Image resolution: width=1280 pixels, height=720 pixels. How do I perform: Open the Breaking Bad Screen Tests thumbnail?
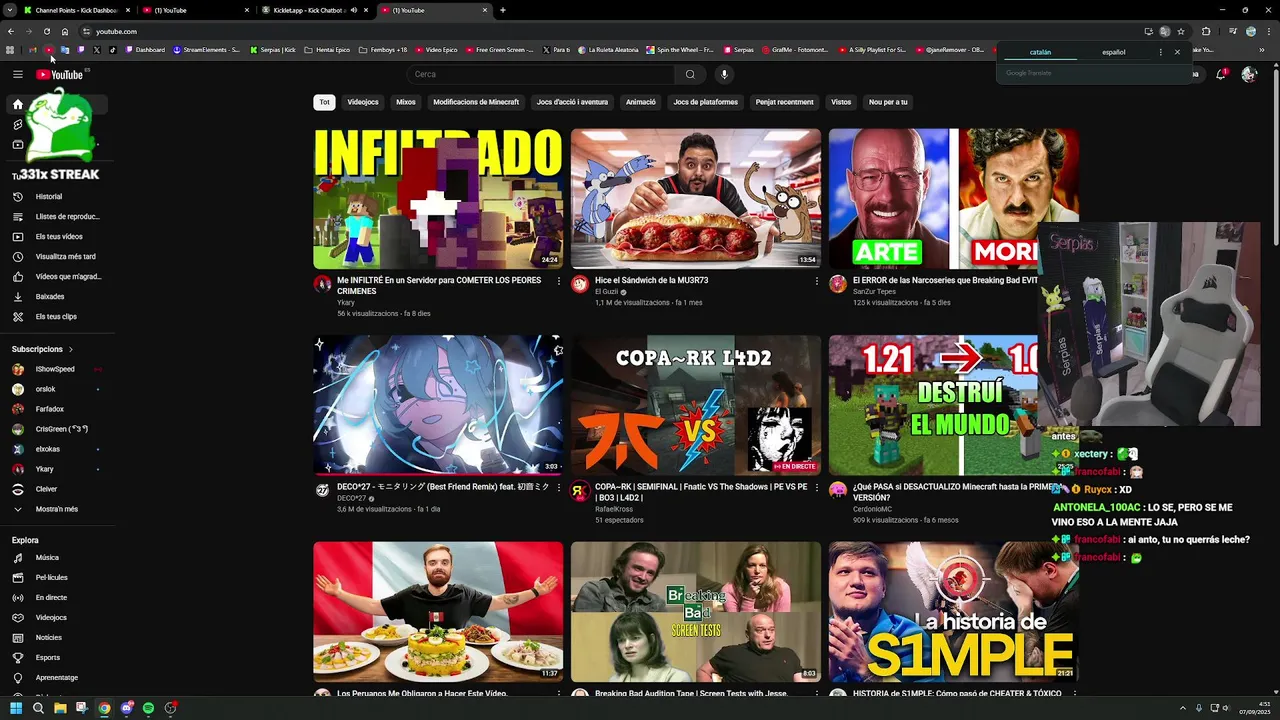[x=696, y=611]
